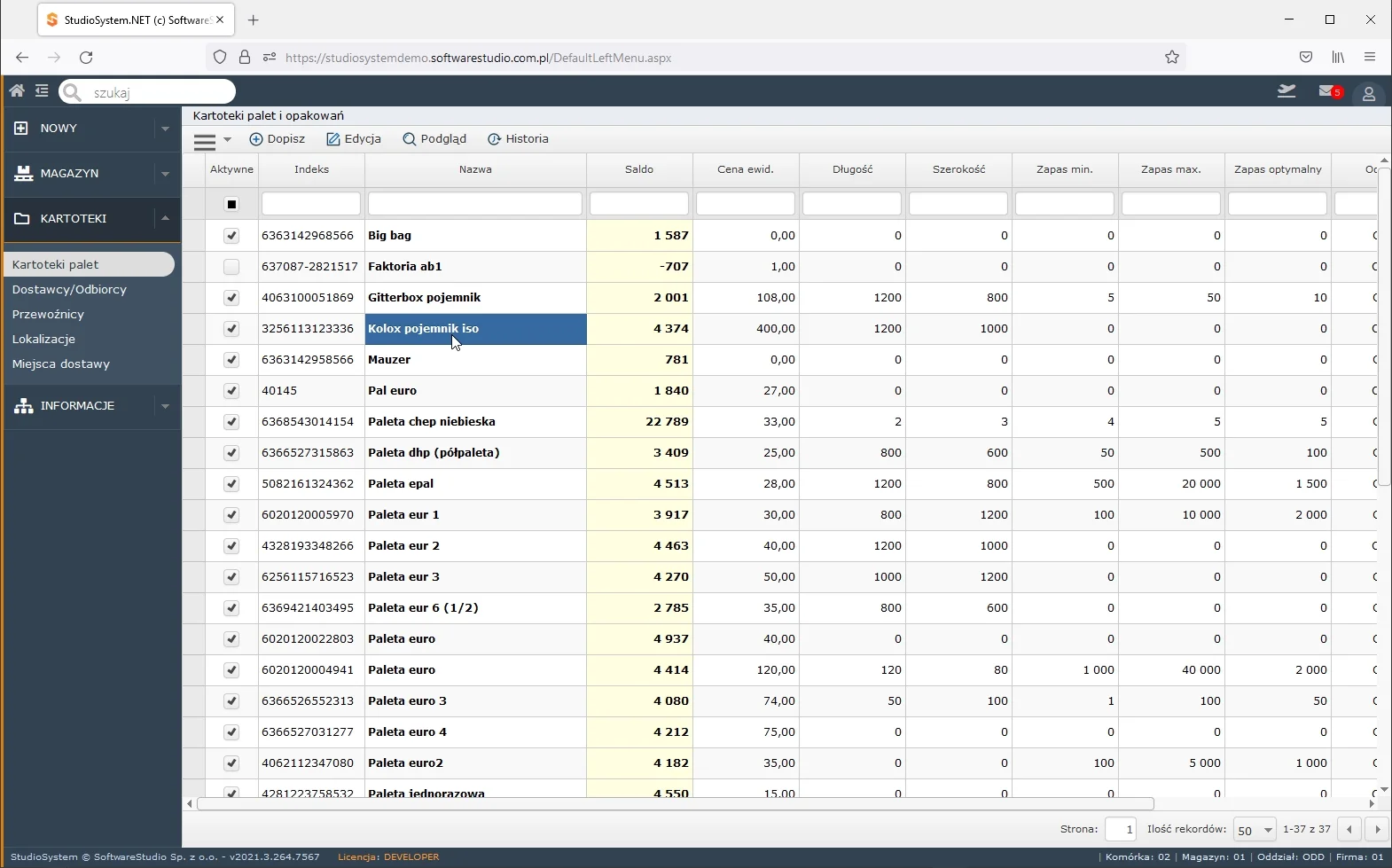Viewport: 1392px width, 868px height.
Task: Open Historia for the selected record
Action: 518,139
